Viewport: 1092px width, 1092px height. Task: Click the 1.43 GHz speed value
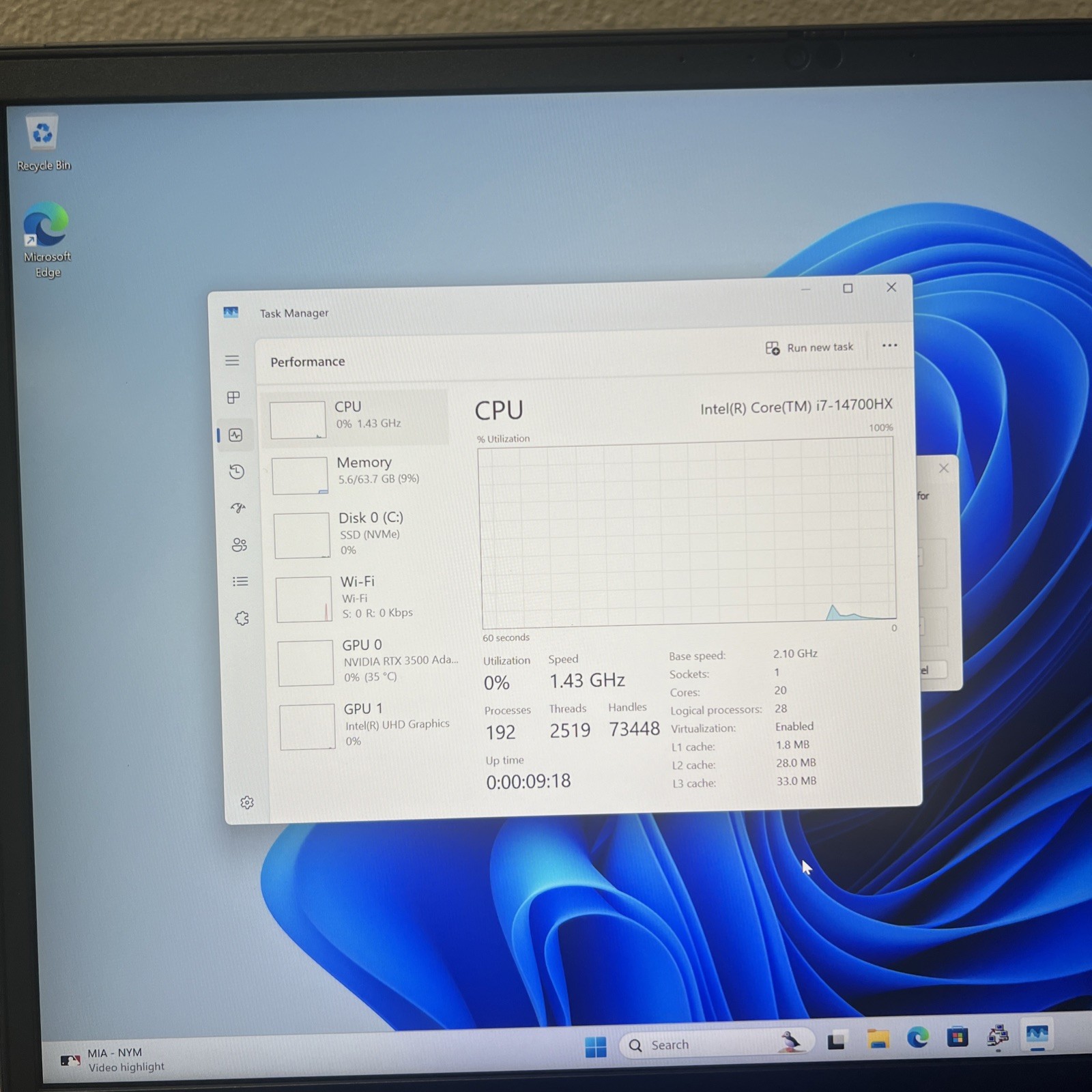tap(587, 680)
